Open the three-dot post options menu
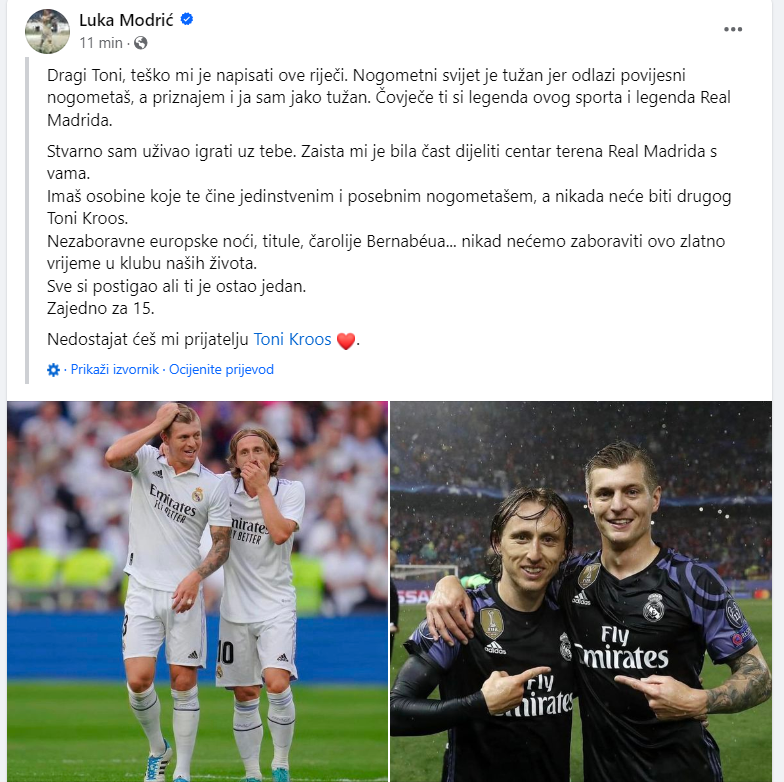The height and width of the screenshot is (782, 784). (732, 30)
